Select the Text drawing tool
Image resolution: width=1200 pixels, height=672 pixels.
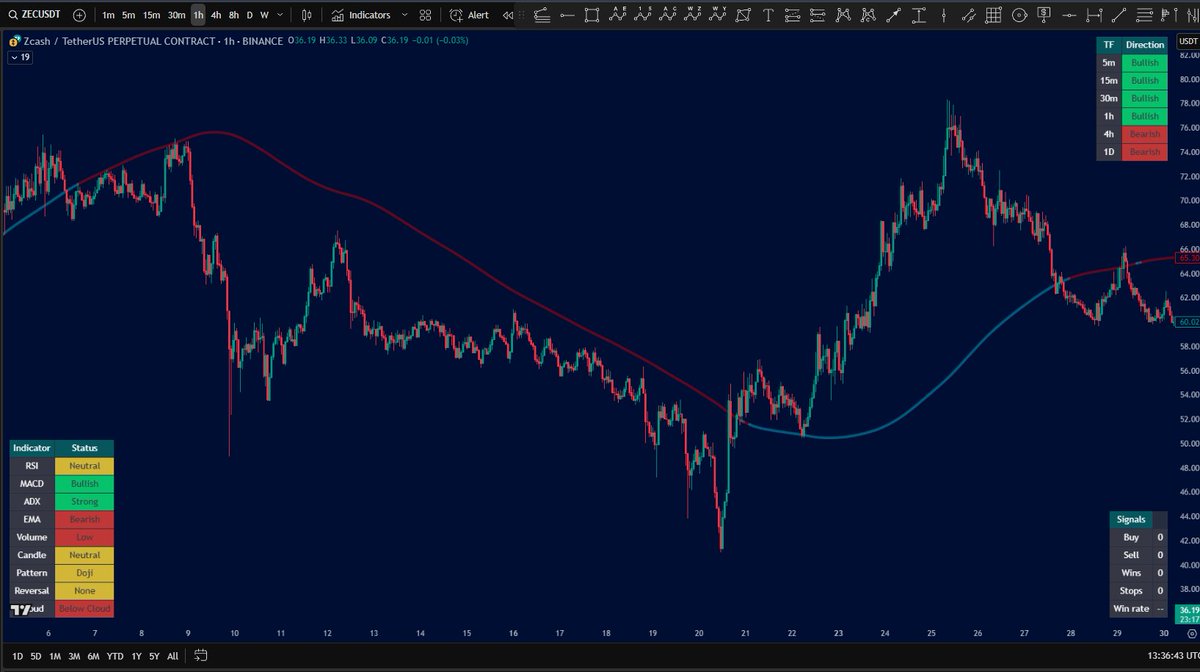[x=768, y=15]
